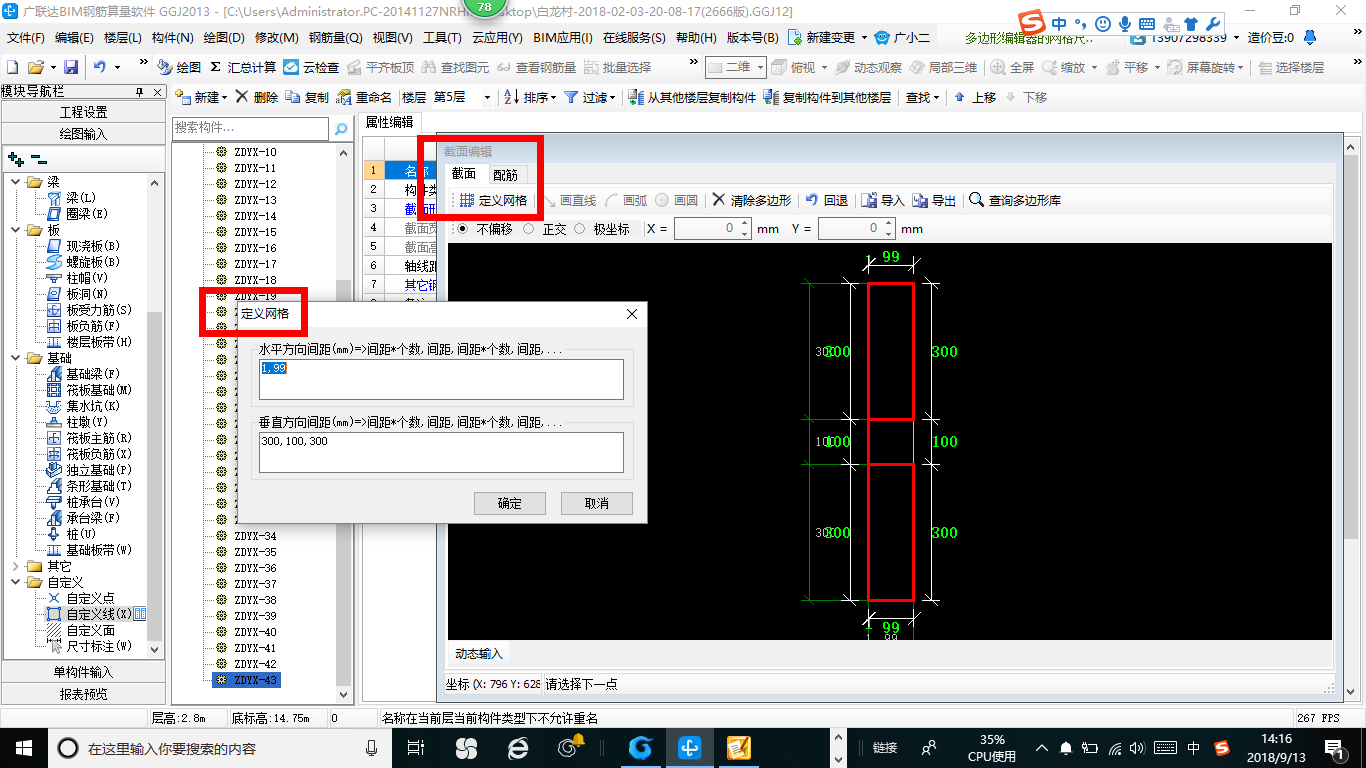This screenshot has height=768, width=1366.
Task: Collapse the 梁 folder in the tree
Action: pyautogui.click(x=15, y=182)
